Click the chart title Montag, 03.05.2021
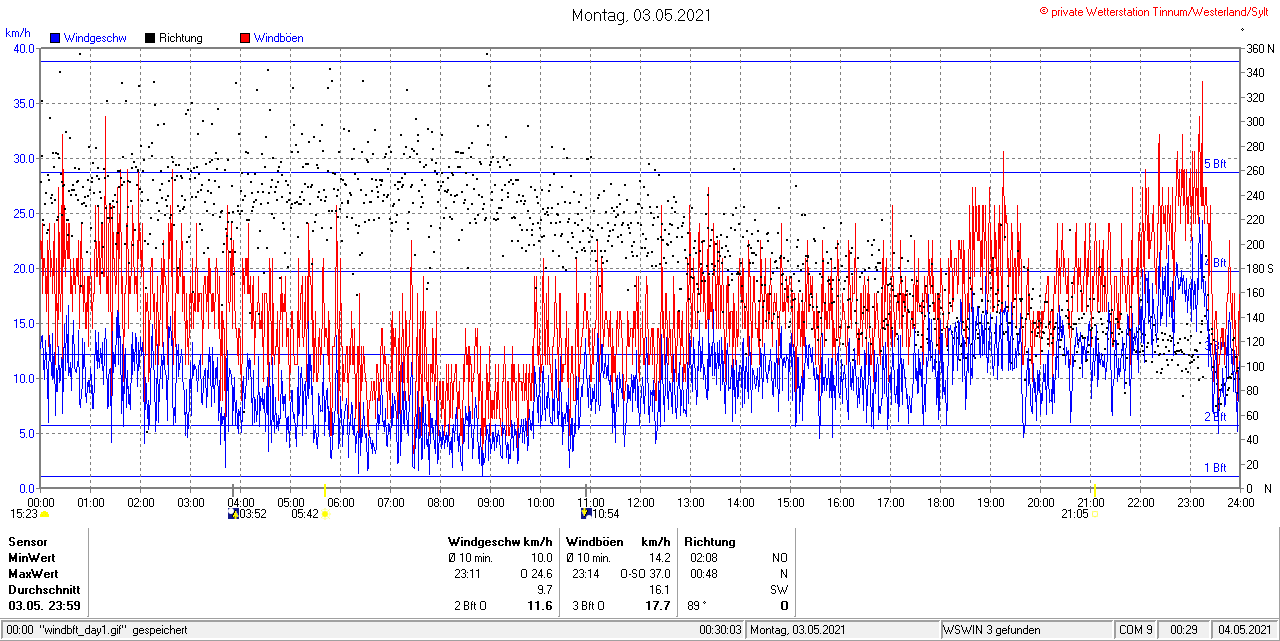 click(641, 15)
